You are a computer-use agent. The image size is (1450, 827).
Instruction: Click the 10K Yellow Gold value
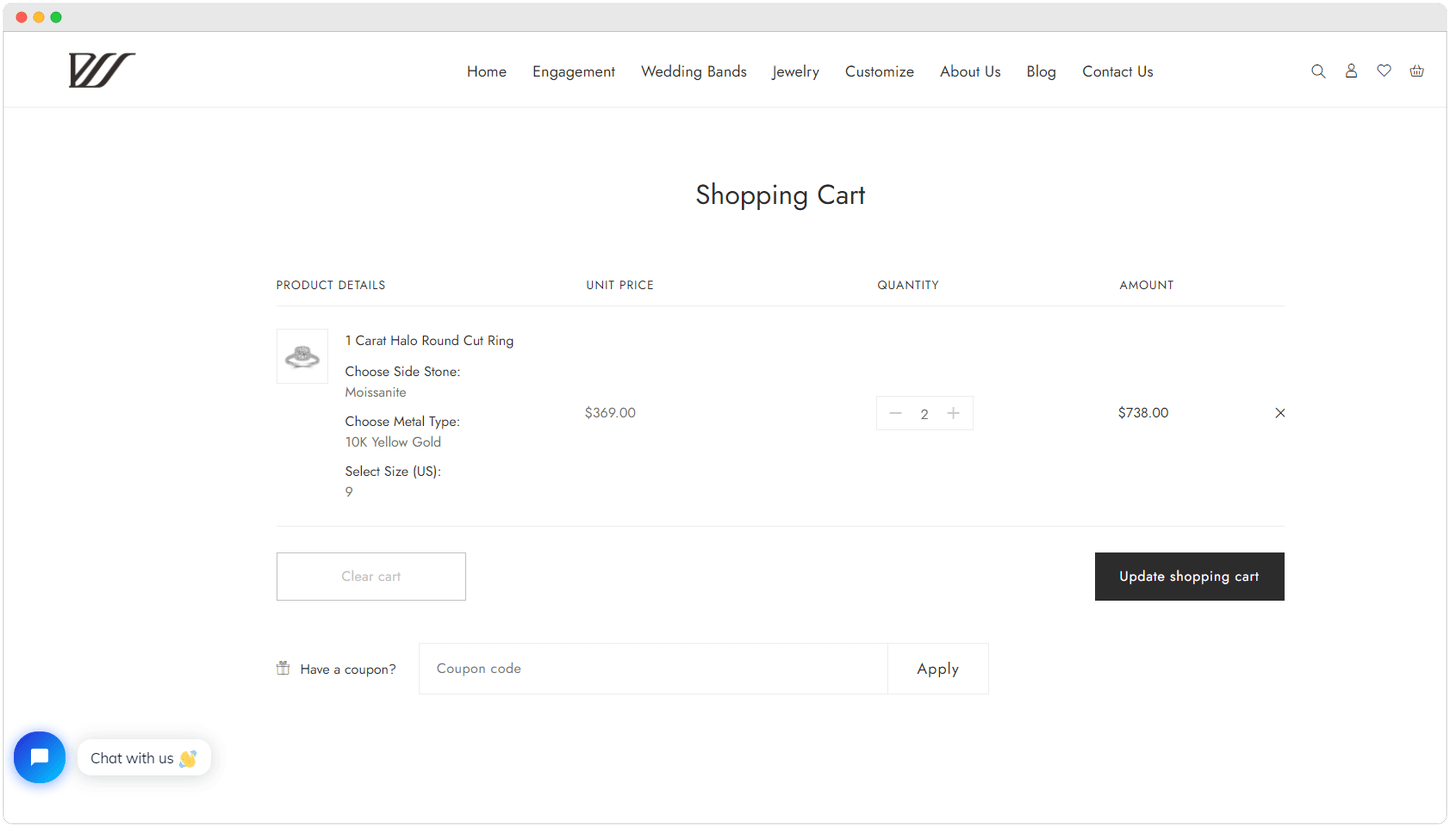(x=393, y=442)
